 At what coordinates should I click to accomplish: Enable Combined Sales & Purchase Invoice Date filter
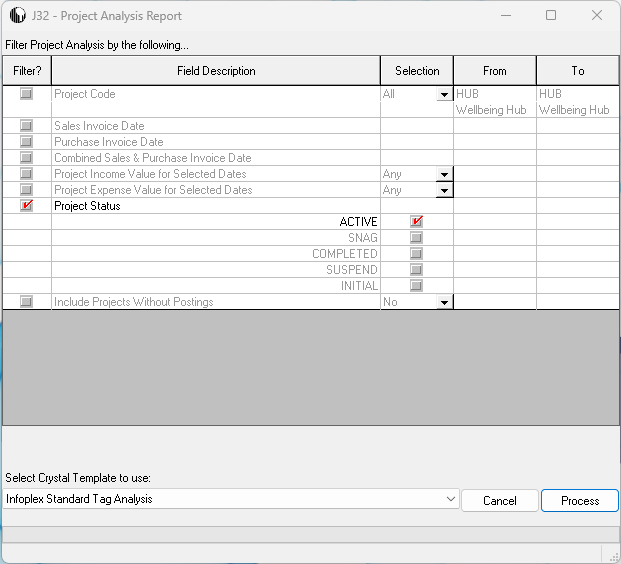coord(26,158)
